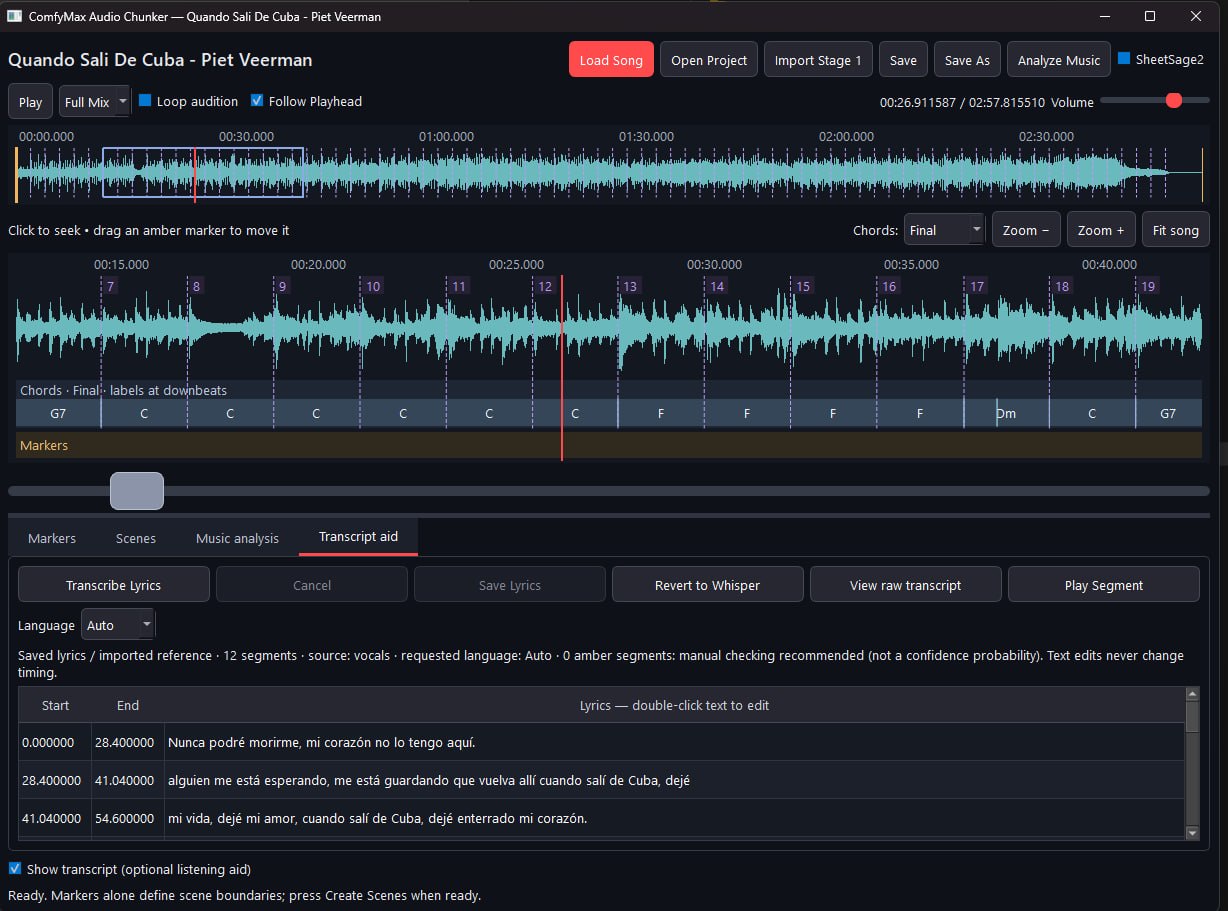Screen dimensions: 1228x911
Task: Click the Load Song button
Action: click(x=611, y=60)
